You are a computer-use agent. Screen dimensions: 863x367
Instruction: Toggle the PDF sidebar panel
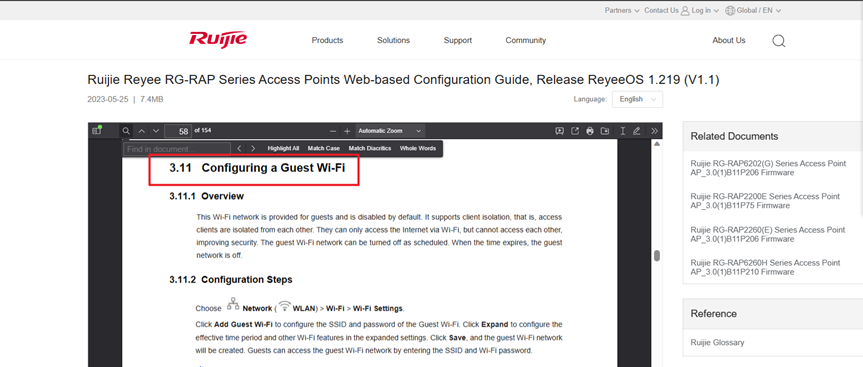97,131
